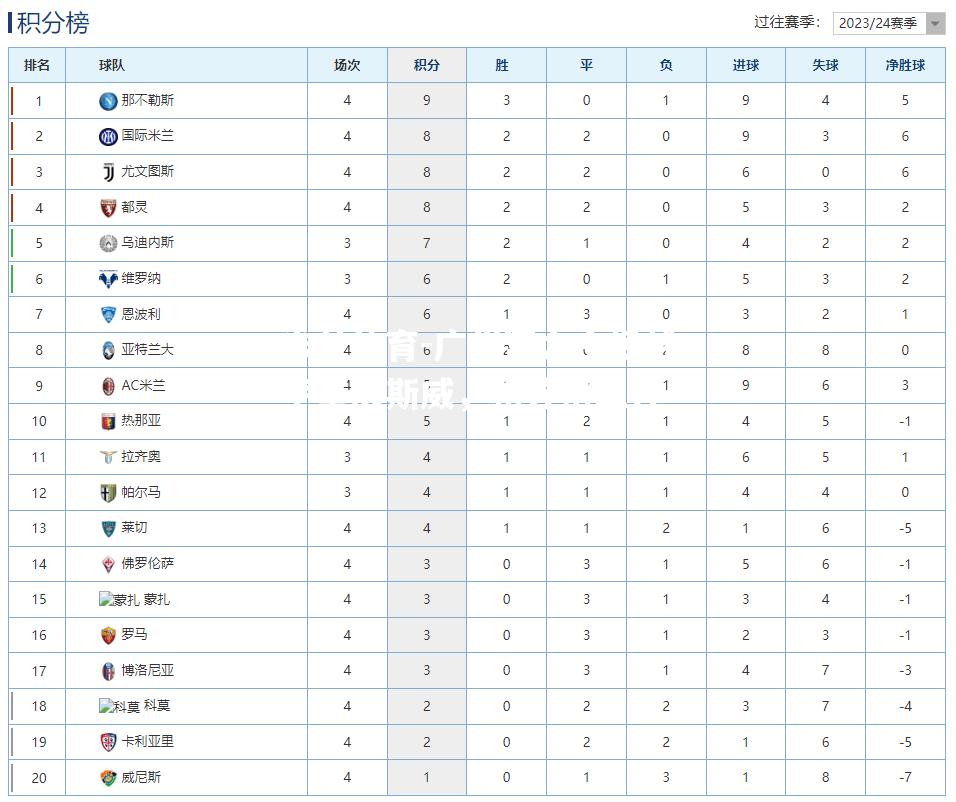The image size is (956, 802).
Task: Open the 亚特兰大 team name link
Action: pos(148,349)
